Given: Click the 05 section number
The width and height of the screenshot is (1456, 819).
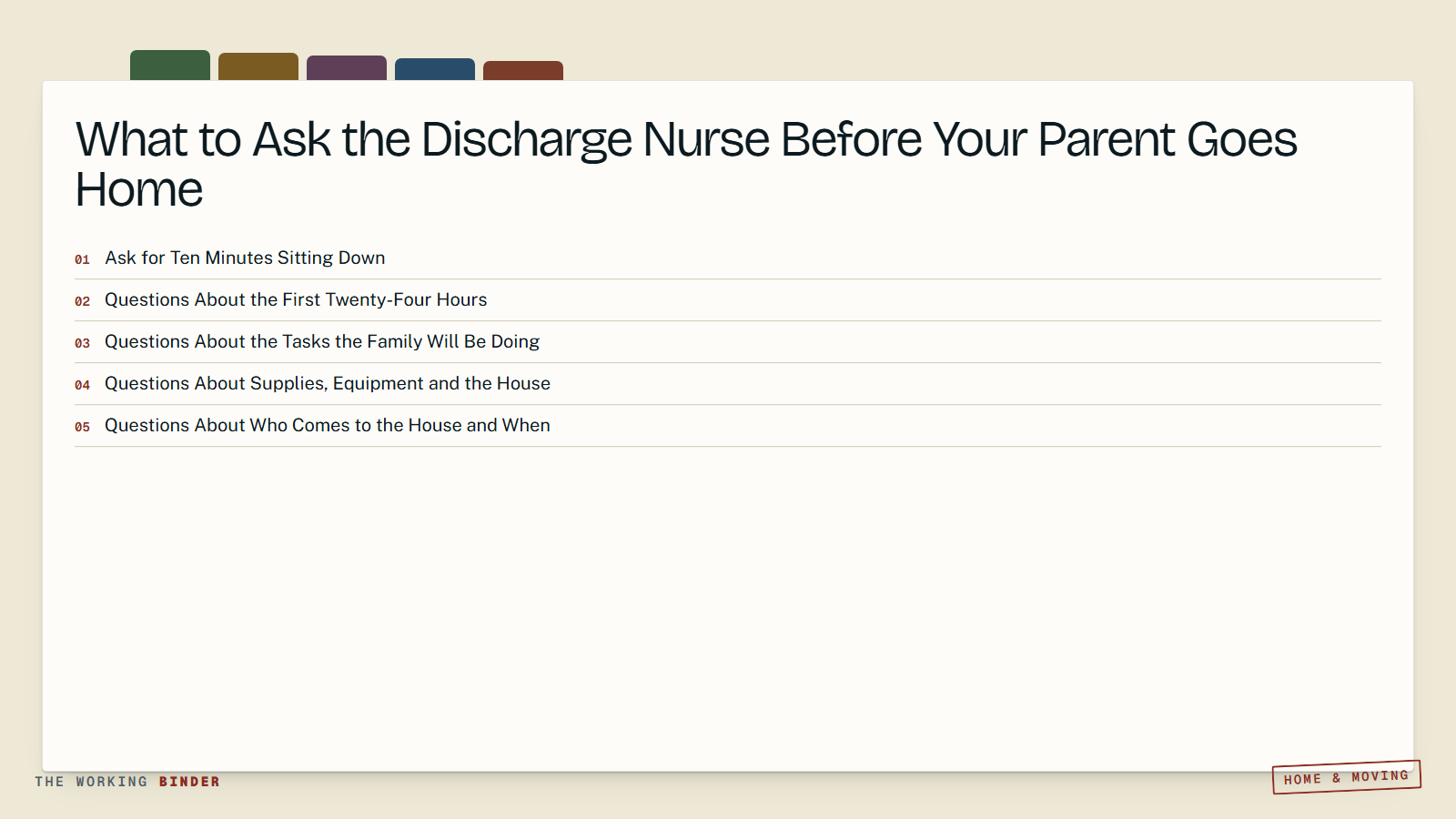Looking at the screenshot, I should [x=82, y=427].
